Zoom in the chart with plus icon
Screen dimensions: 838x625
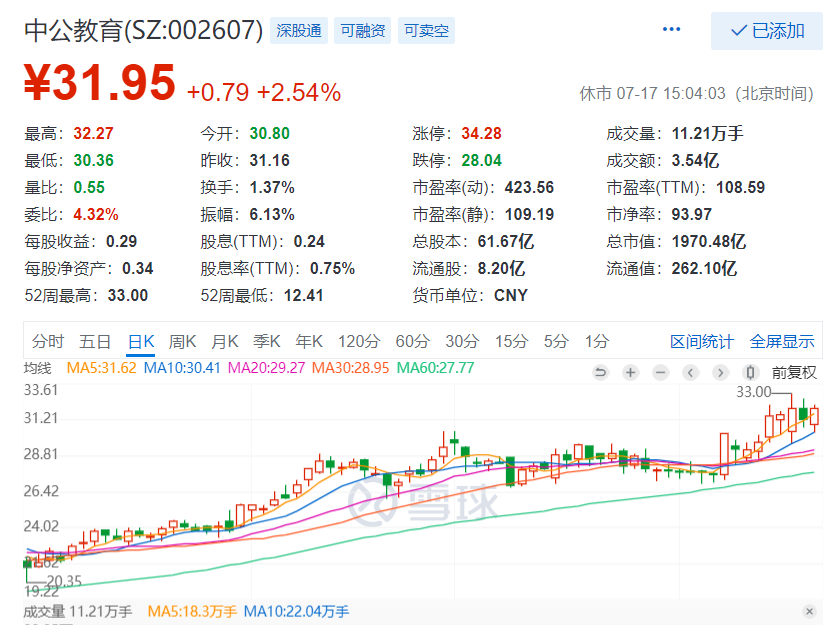631,373
